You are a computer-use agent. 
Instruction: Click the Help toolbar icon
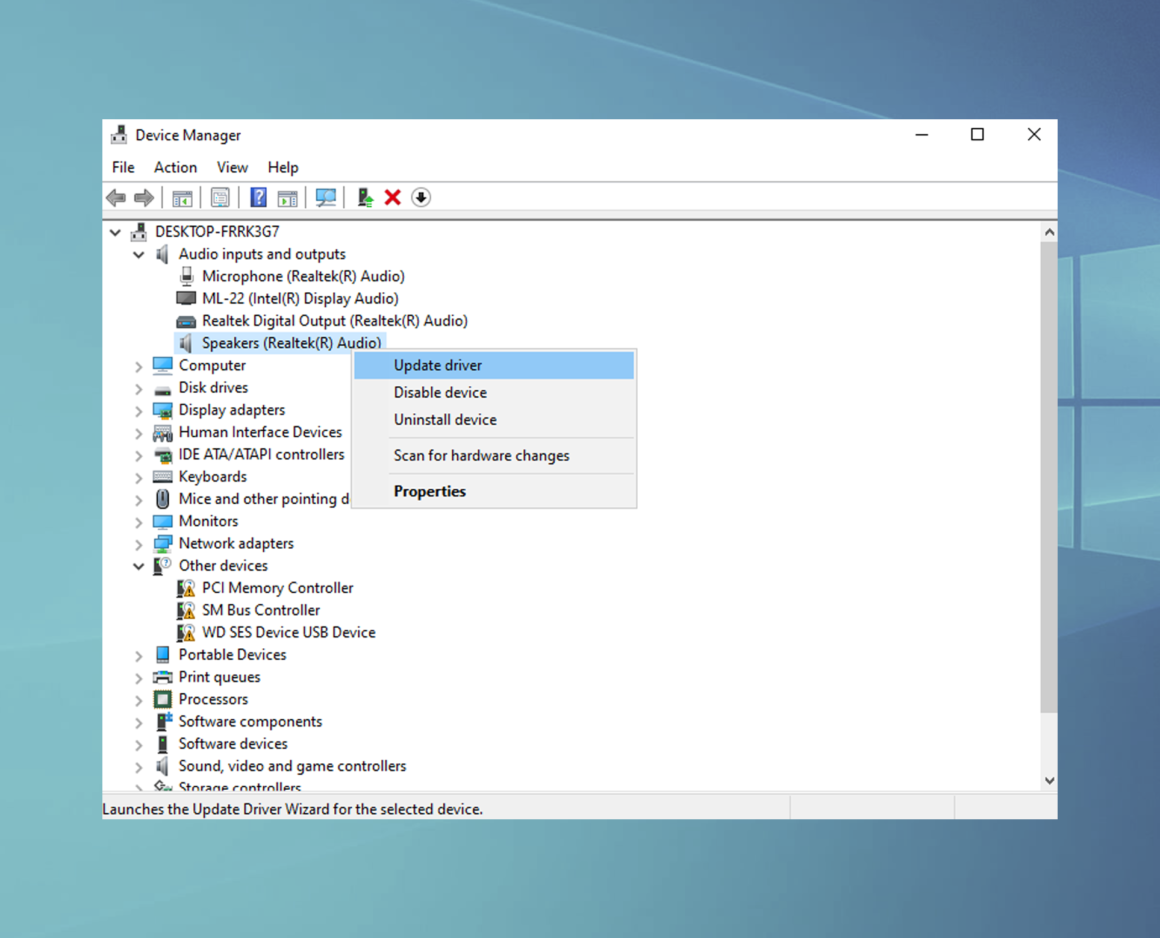(258, 197)
